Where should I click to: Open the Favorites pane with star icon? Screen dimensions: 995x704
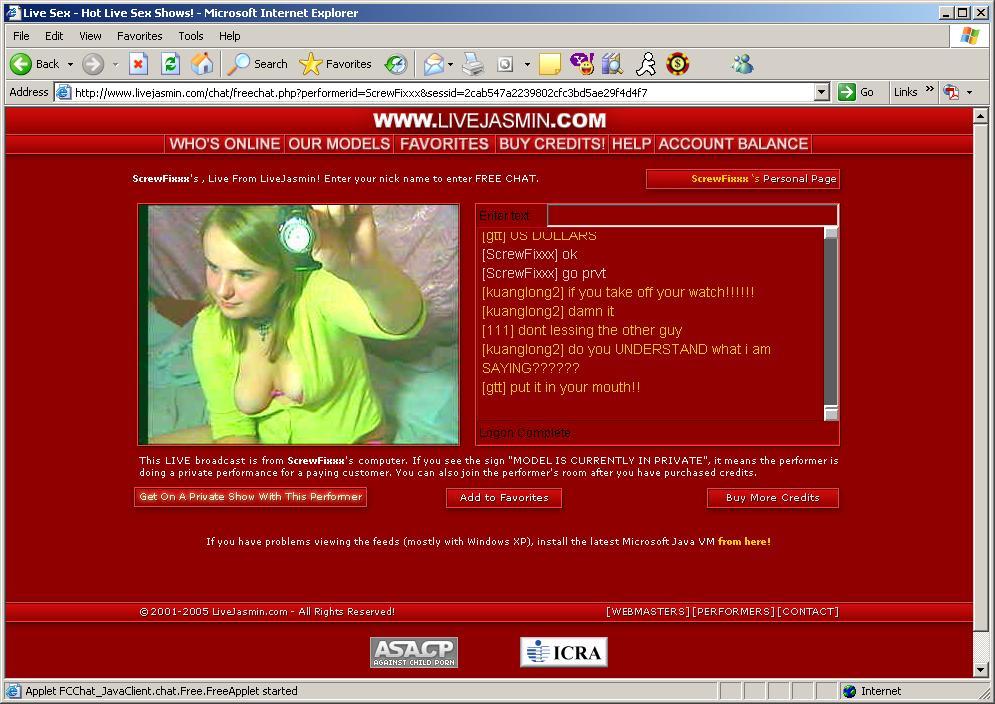310,64
